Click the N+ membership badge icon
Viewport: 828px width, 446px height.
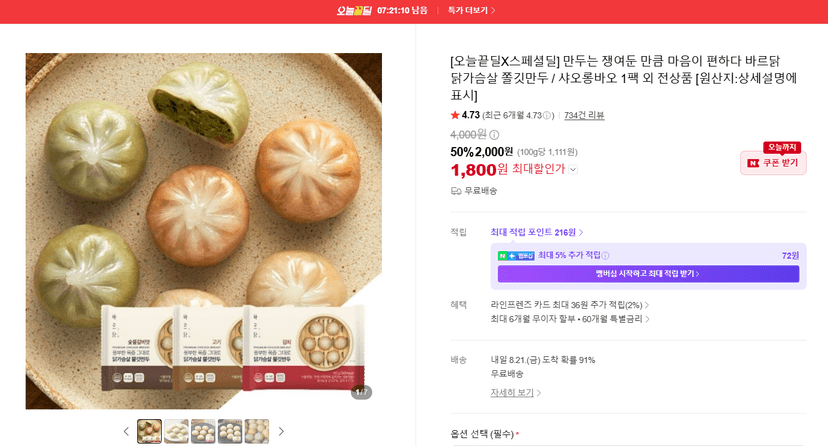(516, 255)
